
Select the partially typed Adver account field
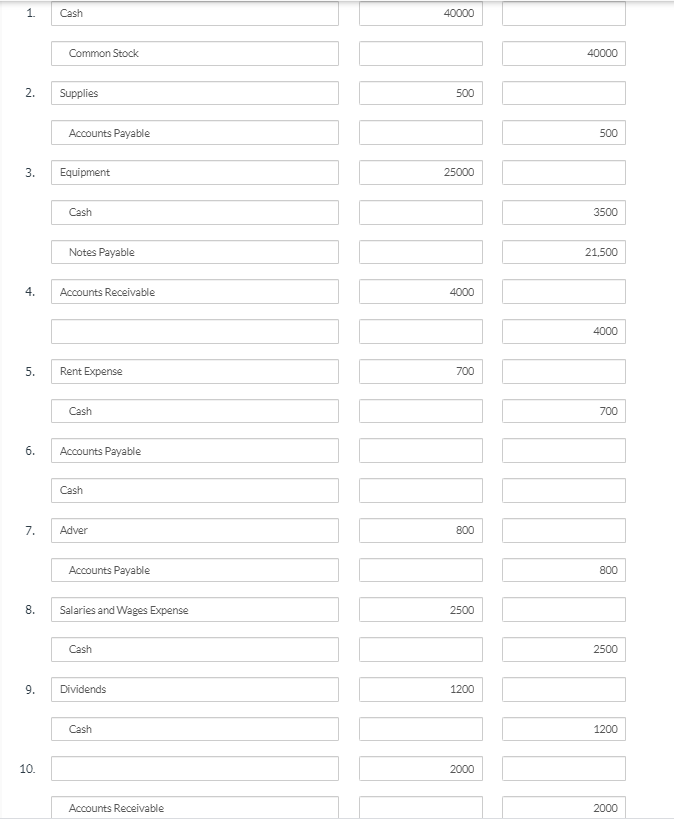point(196,530)
